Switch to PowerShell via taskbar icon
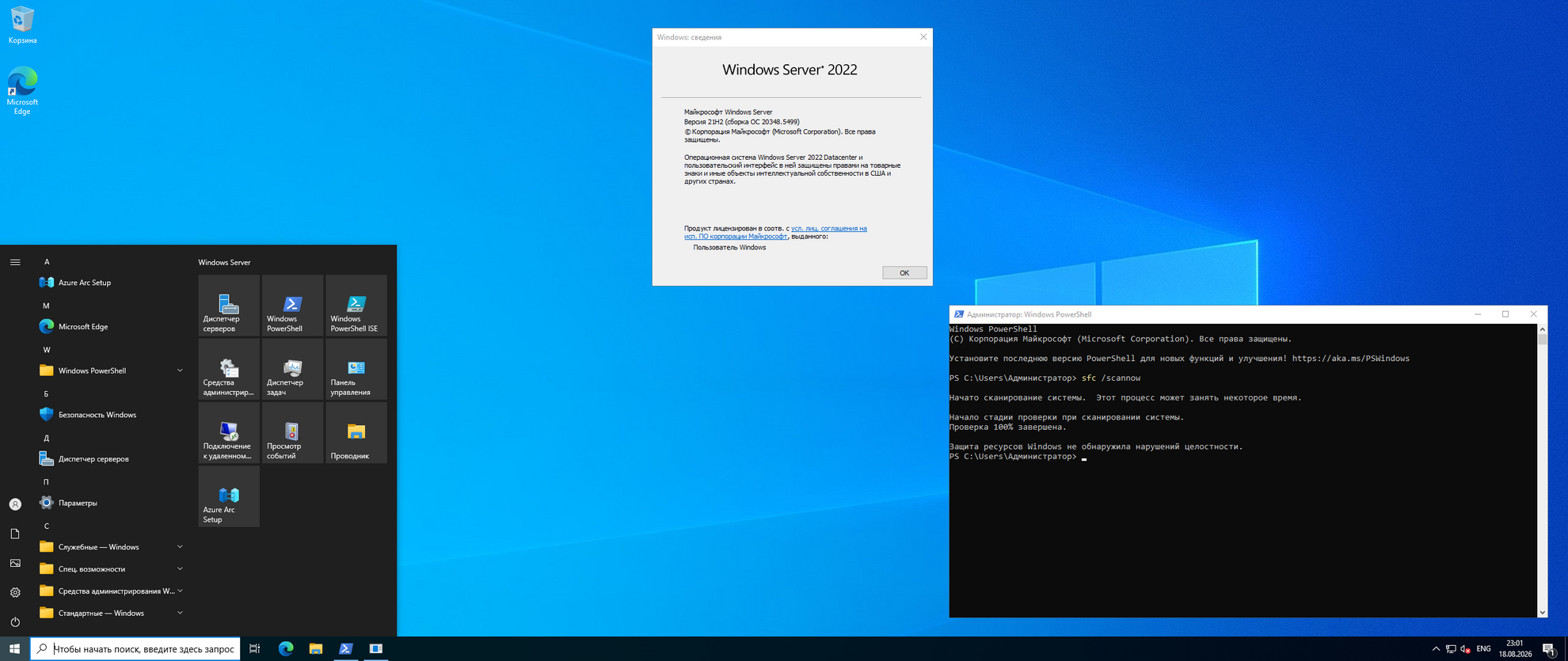The height and width of the screenshot is (661, 1568). (x=346, y=648)
